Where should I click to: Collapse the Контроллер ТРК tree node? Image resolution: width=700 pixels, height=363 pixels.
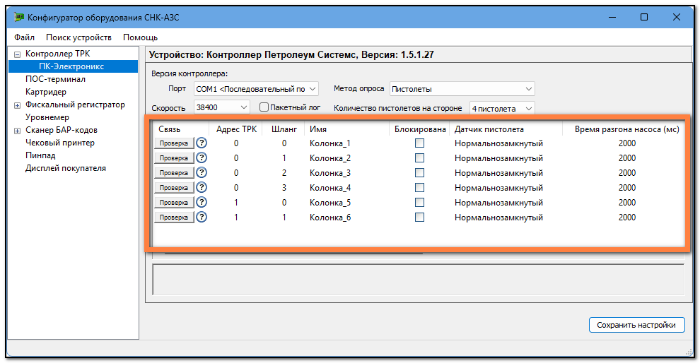(17, 54)
